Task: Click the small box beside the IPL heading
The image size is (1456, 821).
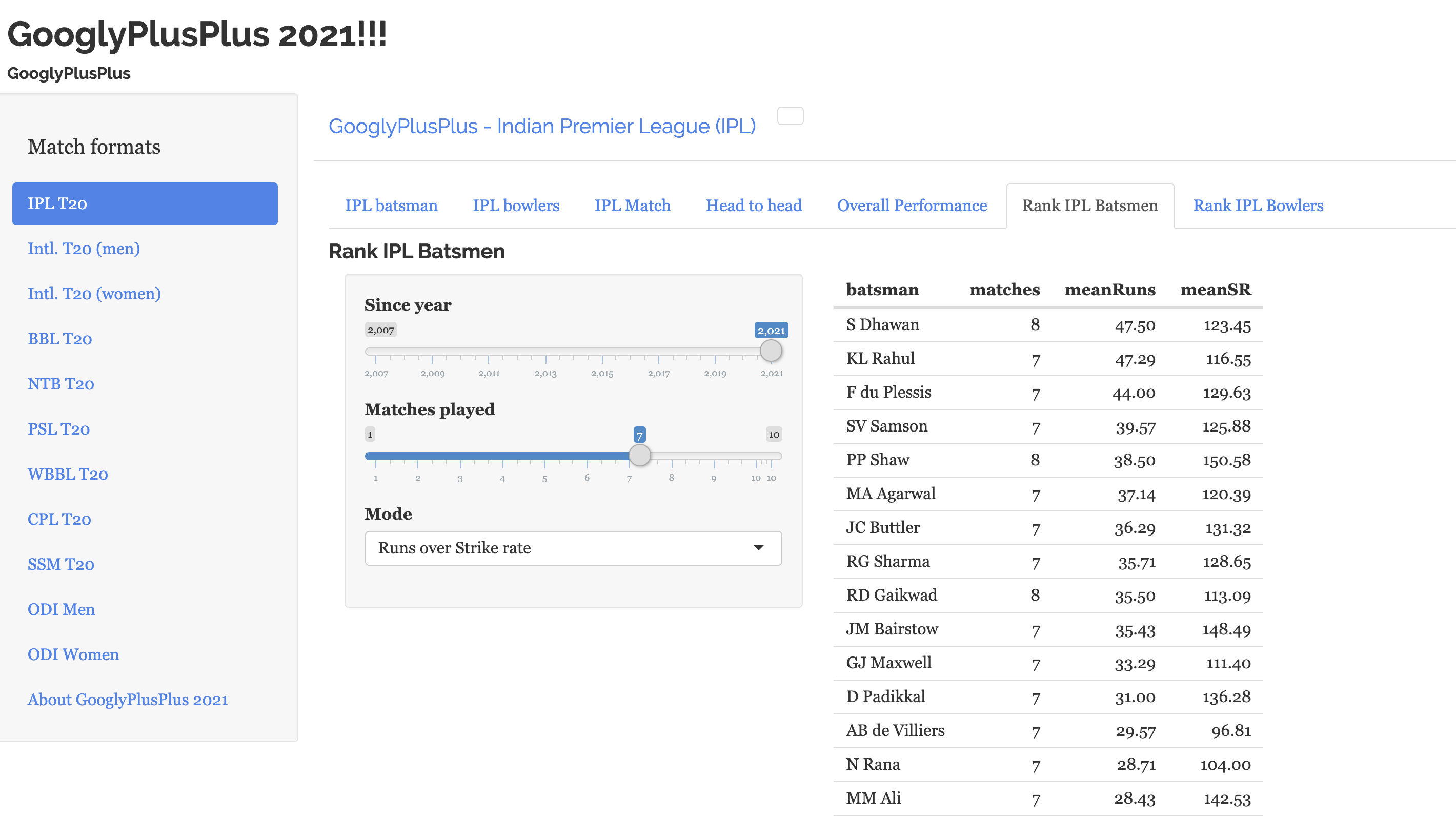Action: point(790,116)
